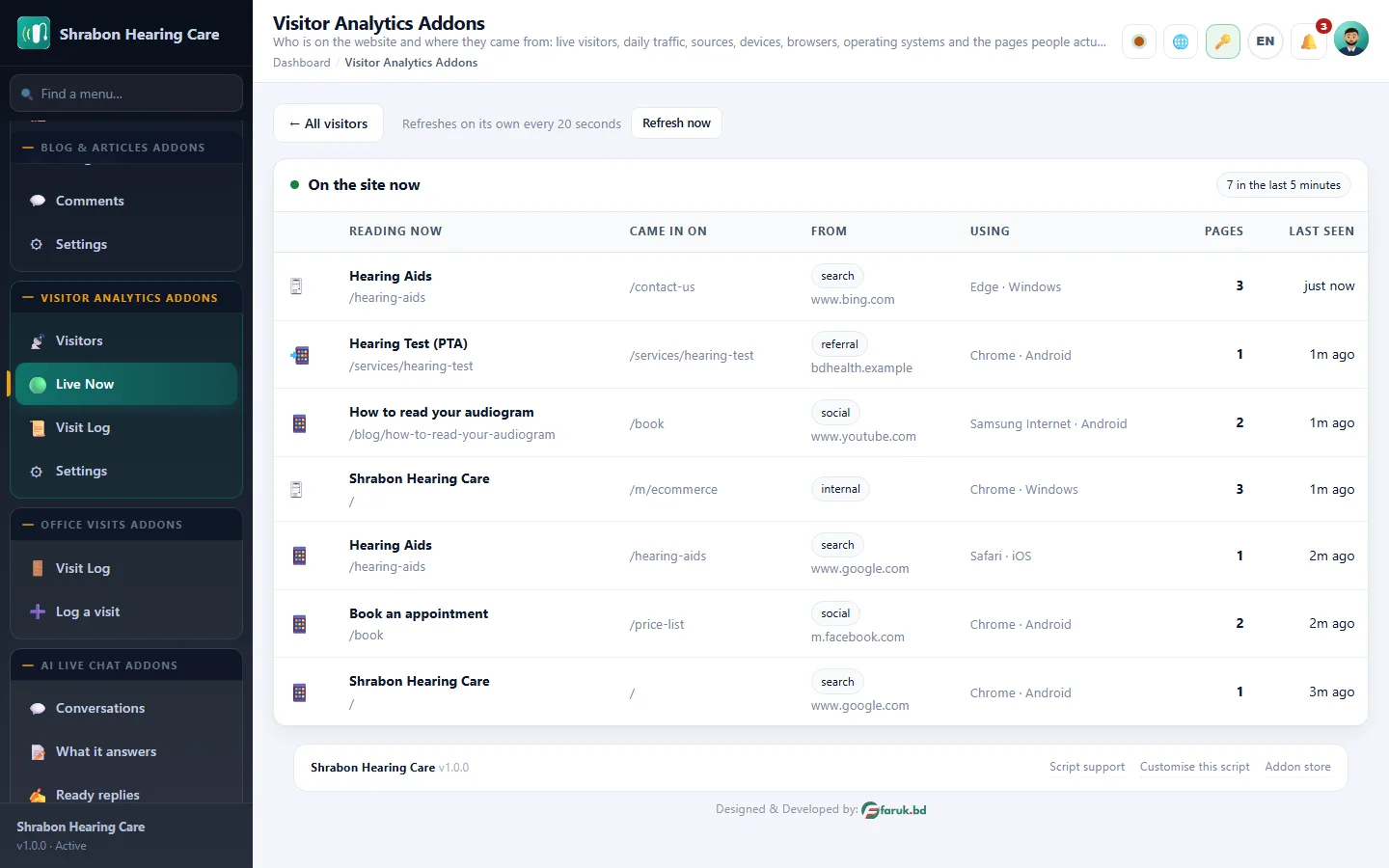This screenshot has width=1389, height=868.
Task: Open Visitors in the sidebar
Action: click(x=126, y=340)
